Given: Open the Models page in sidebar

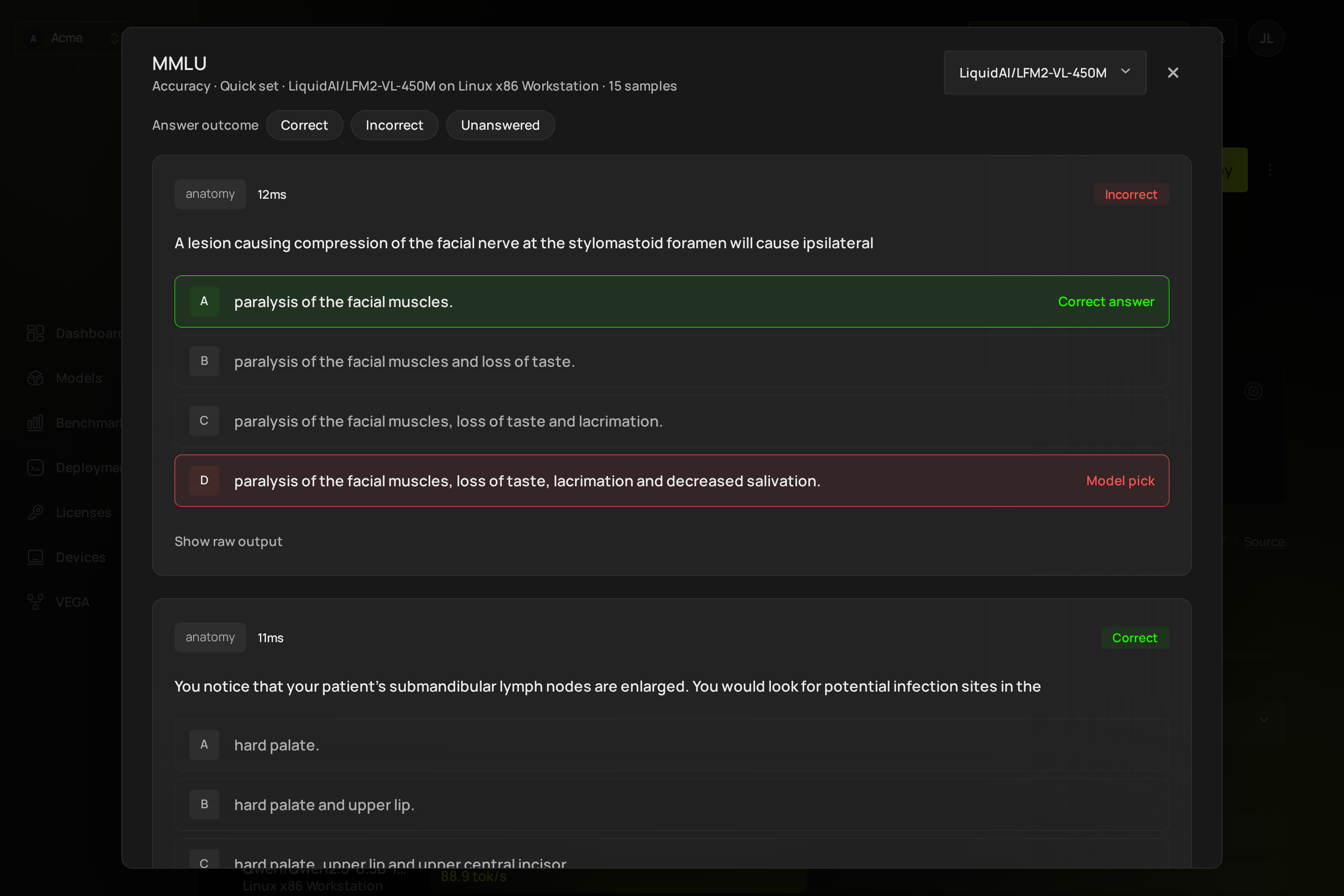Looking at the screenshot, I should [79, 378].
